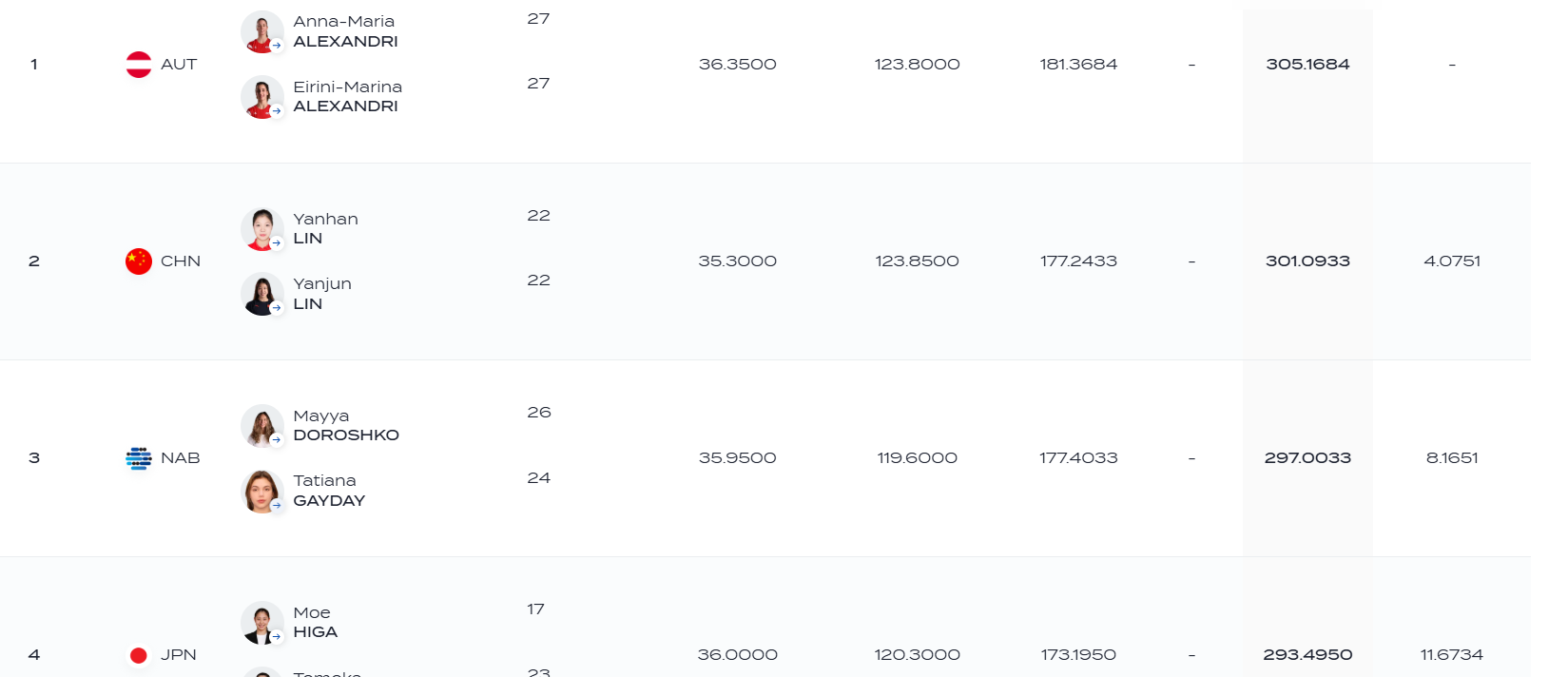Screen dimensions: 1568x677
Task: Click the arrow badge on Tatiana Gayday's photo
Action: [277, 505]
